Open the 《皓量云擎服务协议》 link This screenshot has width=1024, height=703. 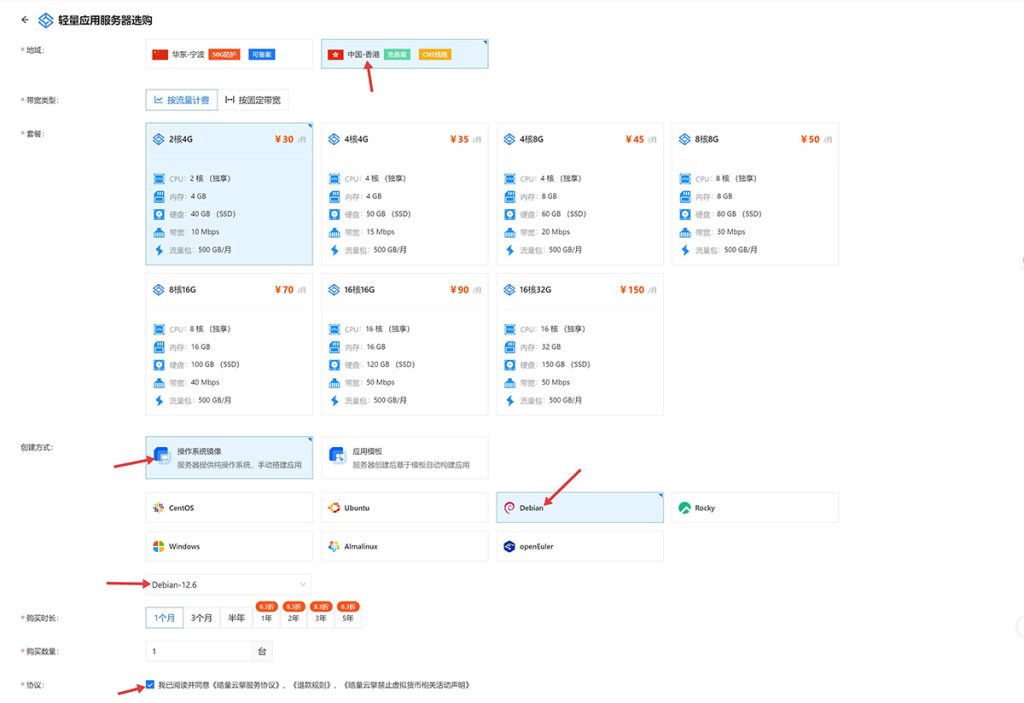pos(248,685)
